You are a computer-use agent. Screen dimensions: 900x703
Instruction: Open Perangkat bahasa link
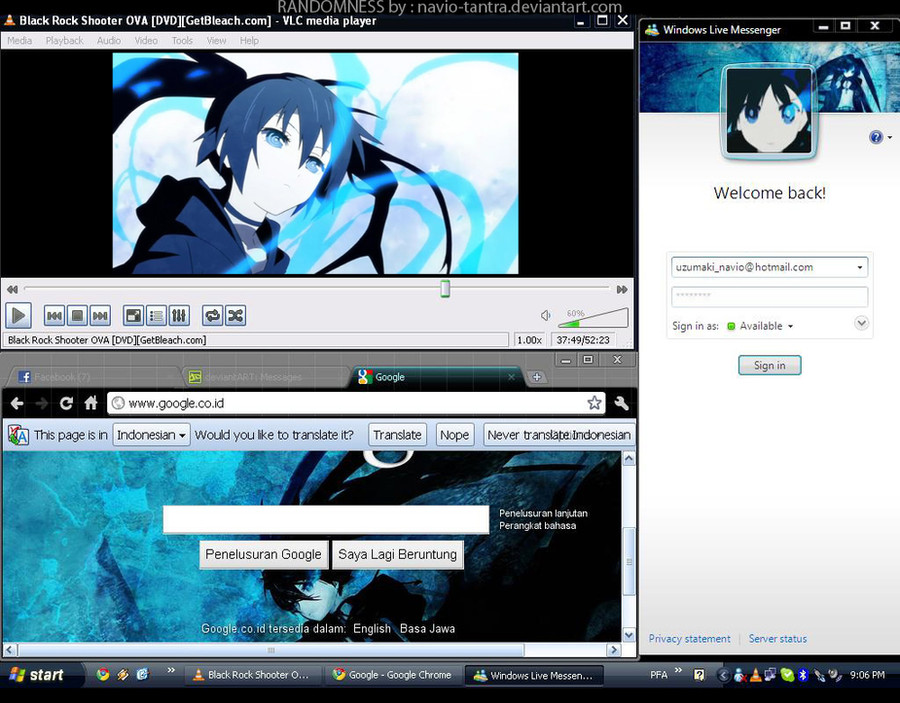[x=537, y=526]
